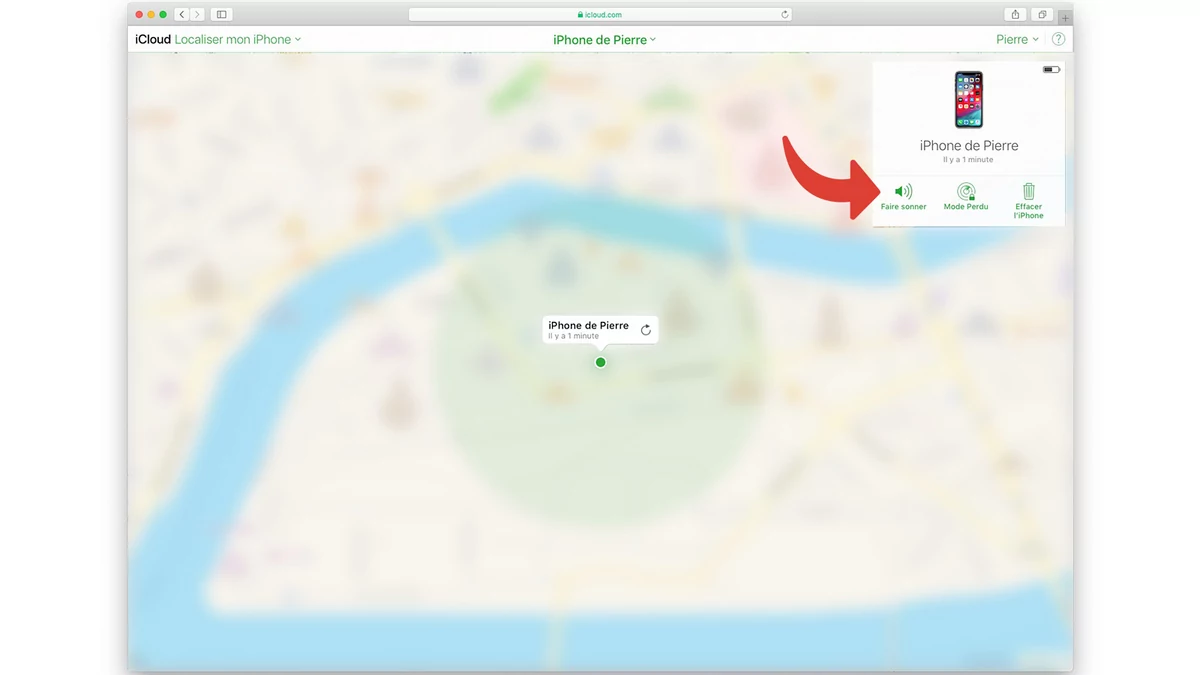
Task: Click the Effacer l'iPhone trash icon
Action: [x=1028, y=191]
